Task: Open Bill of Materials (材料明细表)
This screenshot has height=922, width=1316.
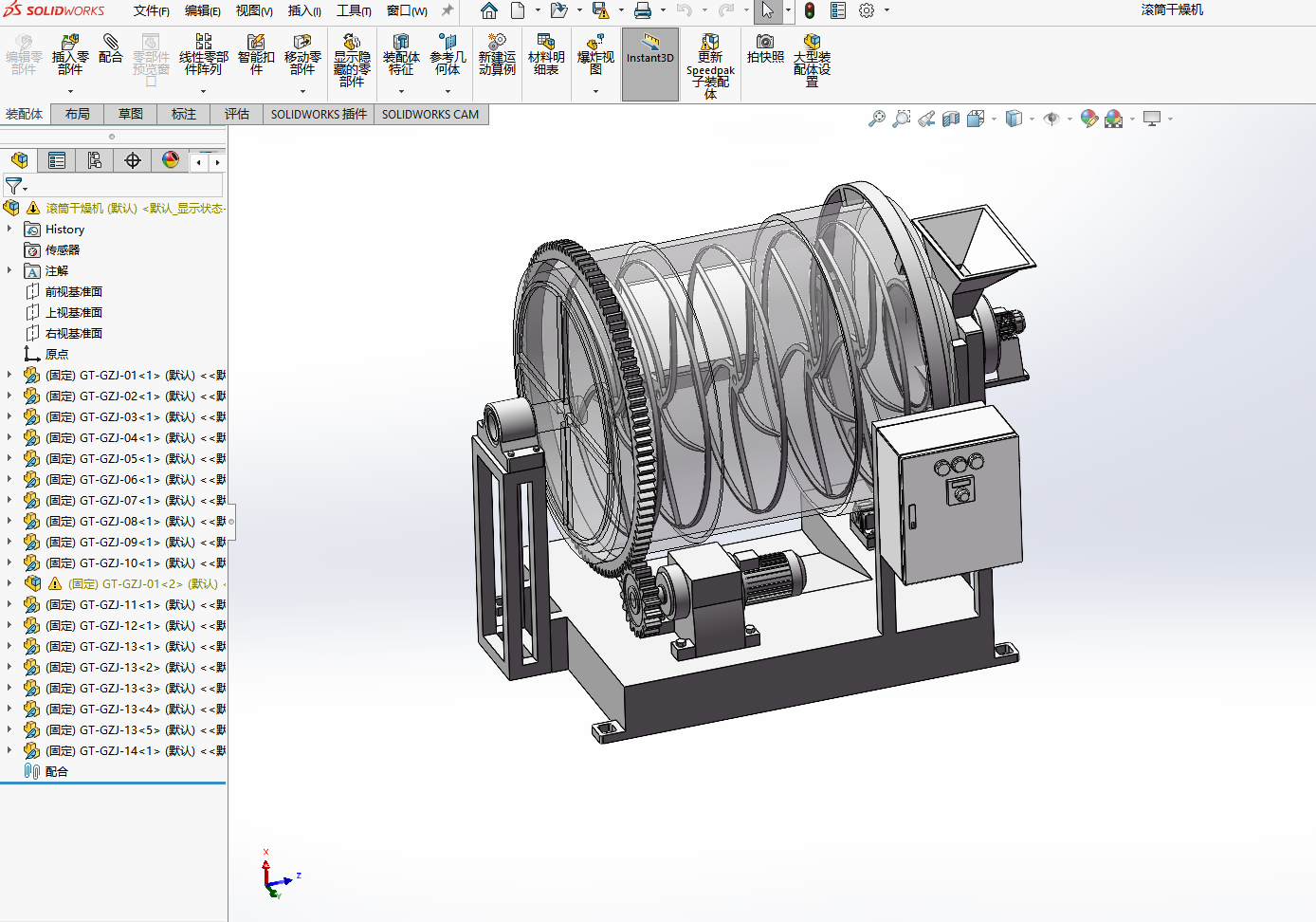Action: coord(546,54)
